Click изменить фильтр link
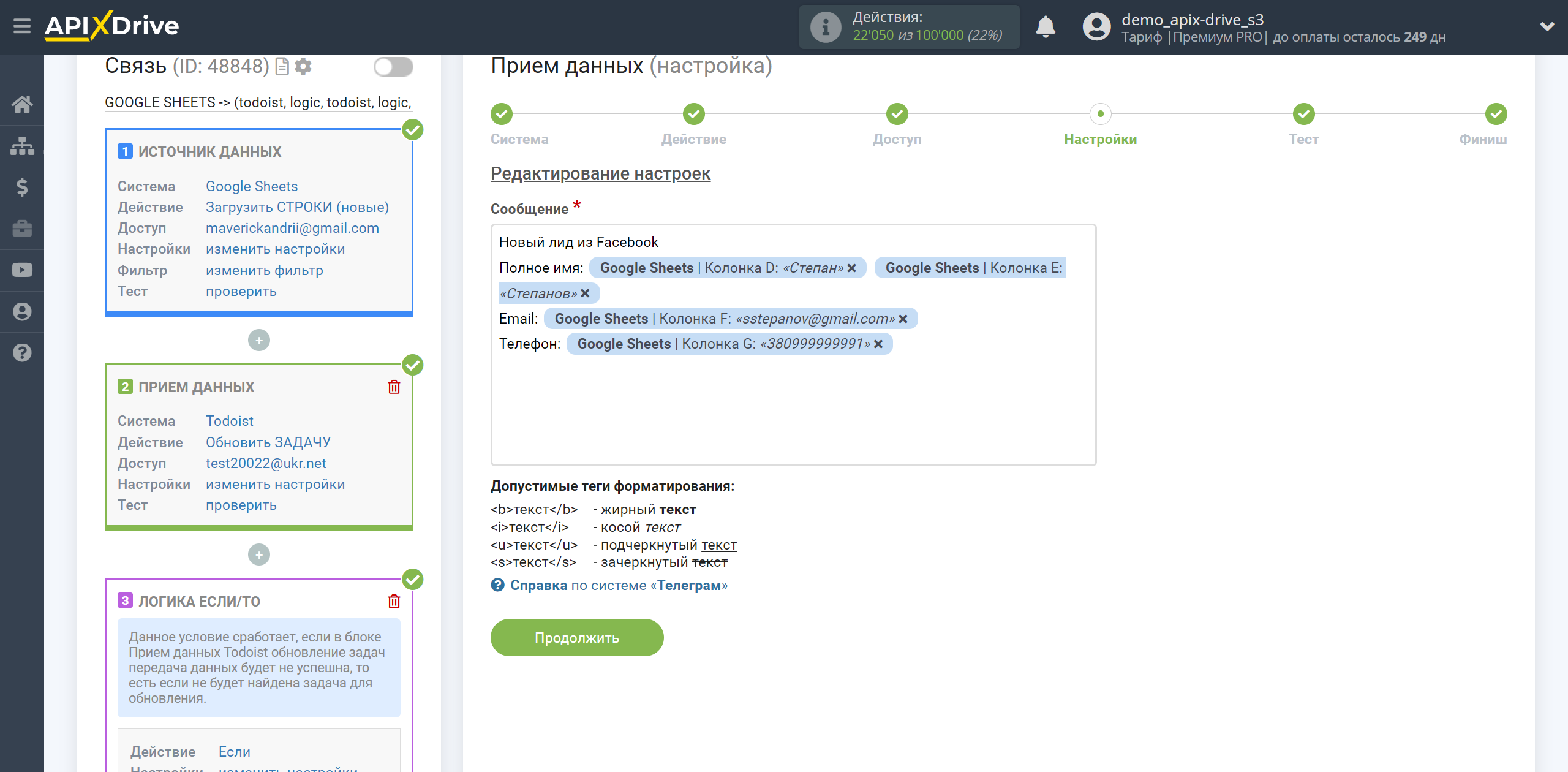Screen dimensions: 1568x772 pos(265,270)
